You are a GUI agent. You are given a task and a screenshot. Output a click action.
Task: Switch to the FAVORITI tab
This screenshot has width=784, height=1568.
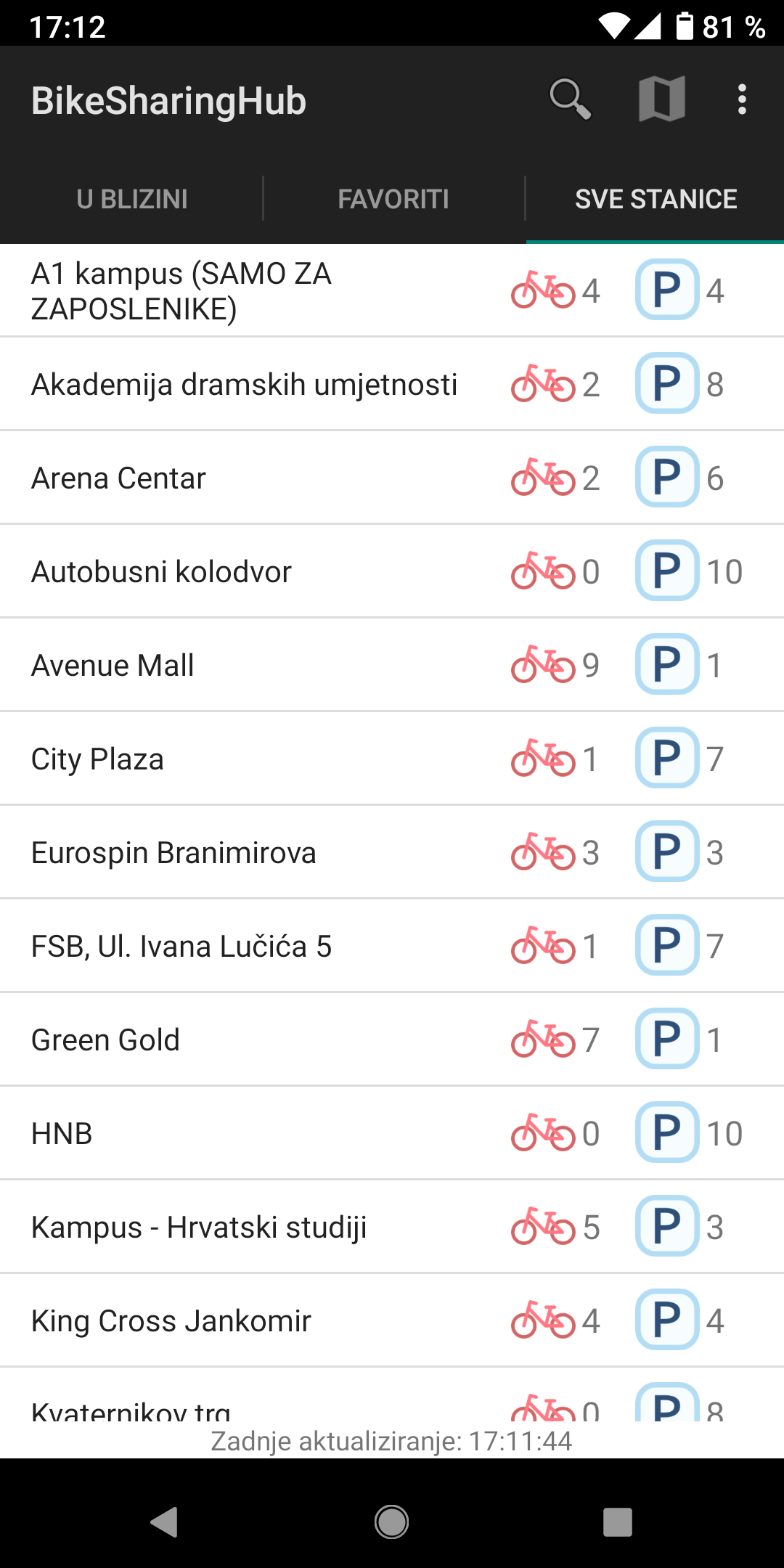393,199
